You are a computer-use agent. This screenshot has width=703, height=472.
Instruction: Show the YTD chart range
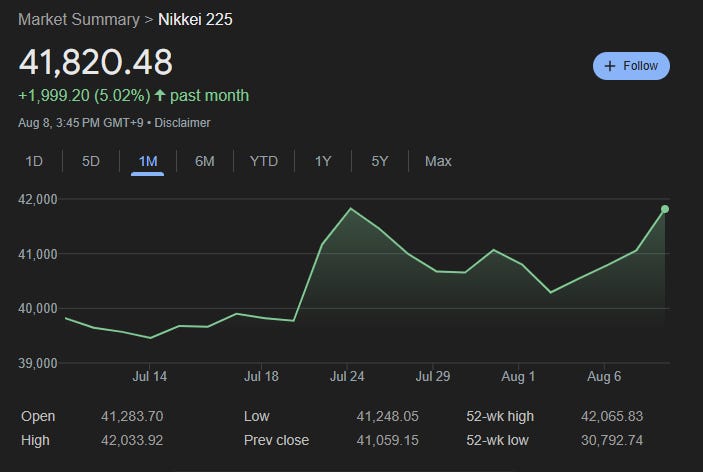tap(264, 161)
